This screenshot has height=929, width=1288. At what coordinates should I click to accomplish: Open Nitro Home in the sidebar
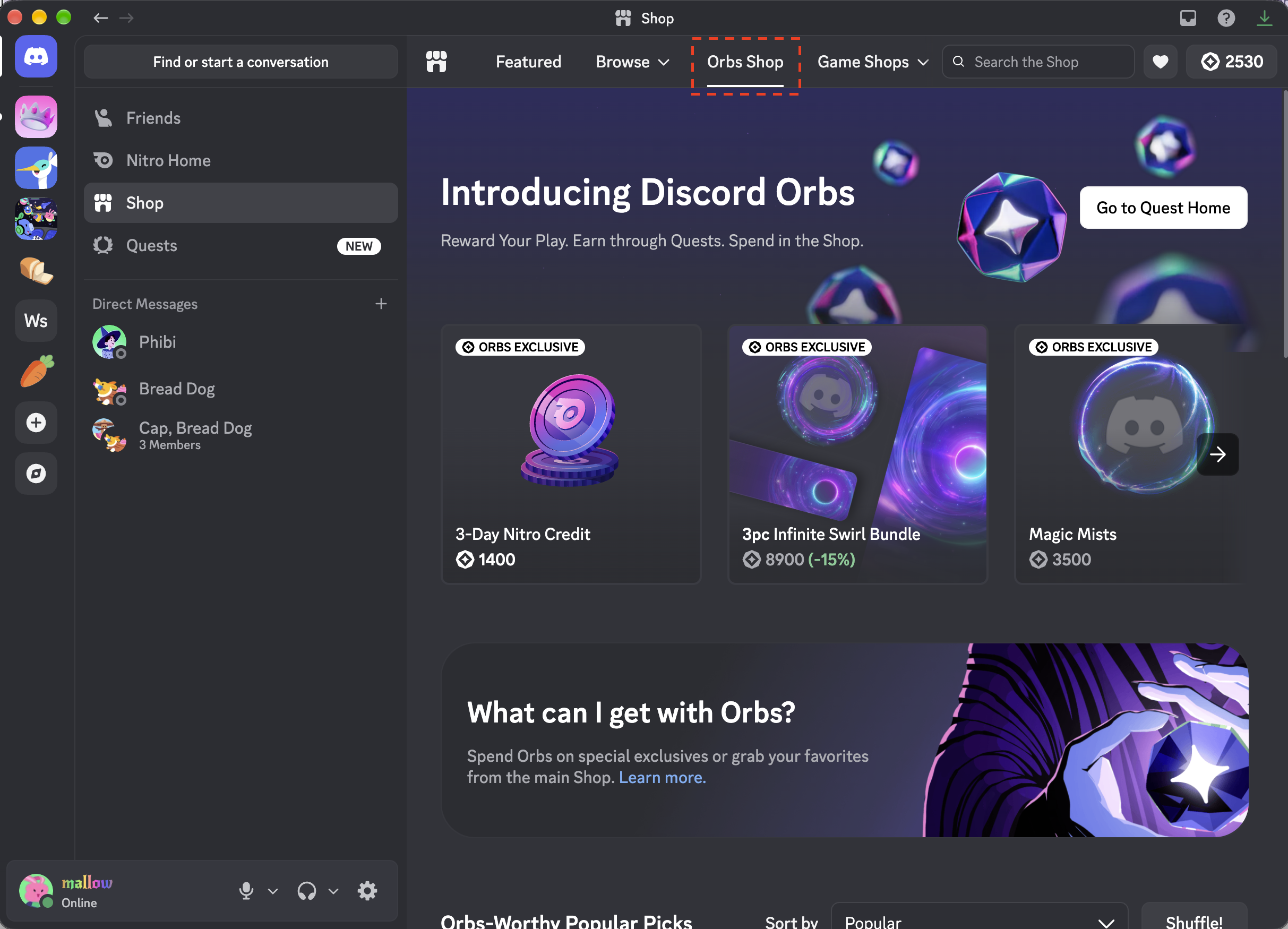point(241,160)
